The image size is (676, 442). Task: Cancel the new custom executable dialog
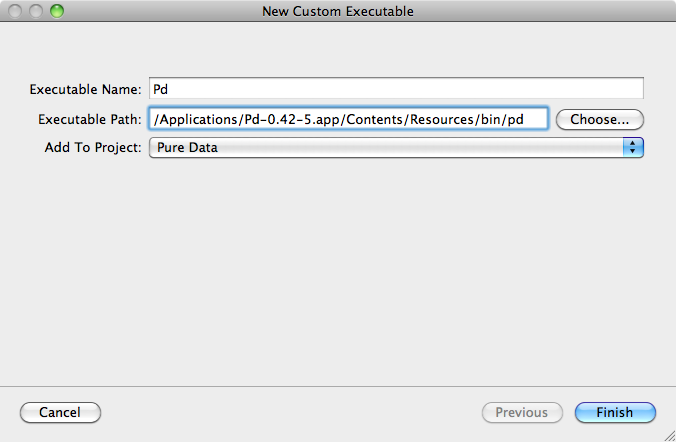(60, 412)
